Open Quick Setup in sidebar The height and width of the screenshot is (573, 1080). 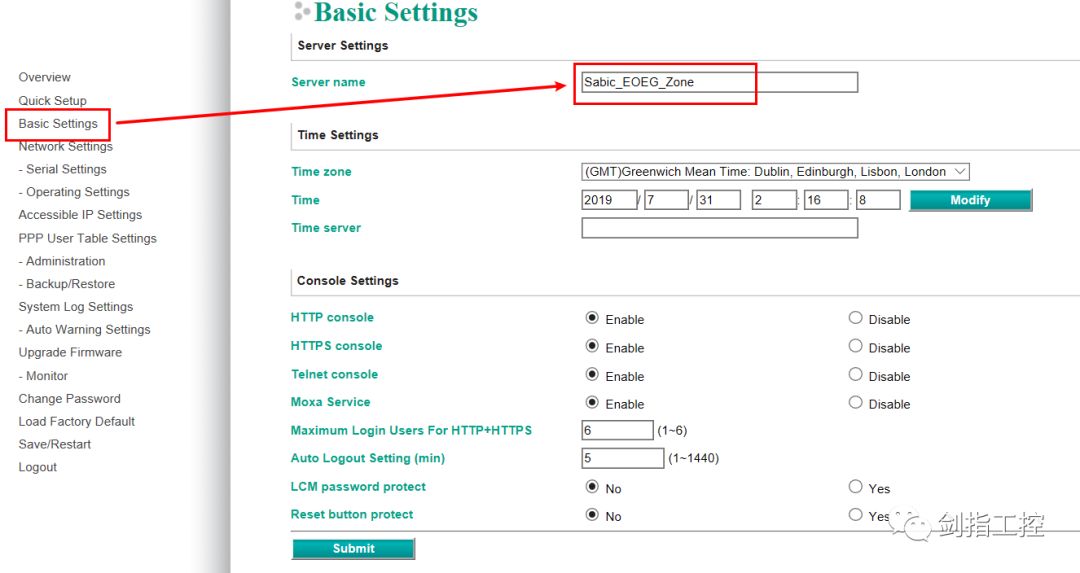(x=52, y=101)
